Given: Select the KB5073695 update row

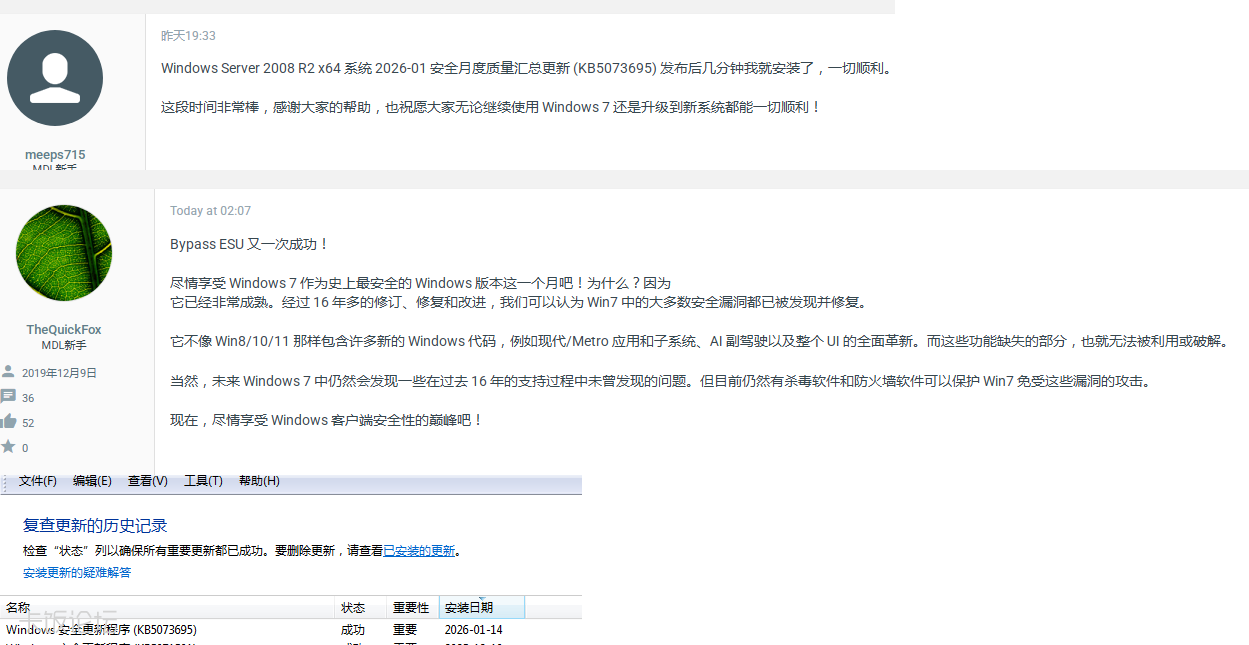Looking at the screenshot, I should (101, 630).
